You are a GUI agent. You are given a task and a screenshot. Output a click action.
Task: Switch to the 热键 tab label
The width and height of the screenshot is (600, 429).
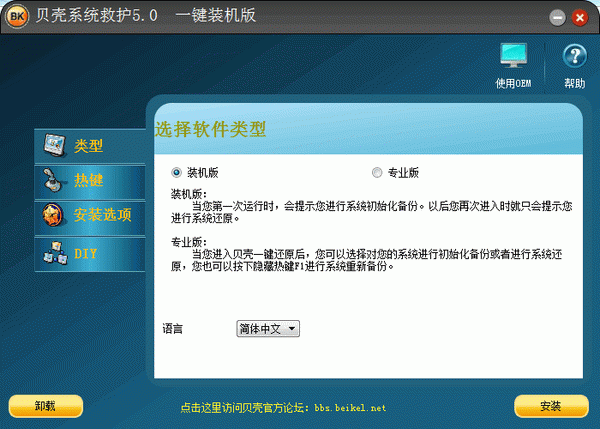[x=88, y=180]
